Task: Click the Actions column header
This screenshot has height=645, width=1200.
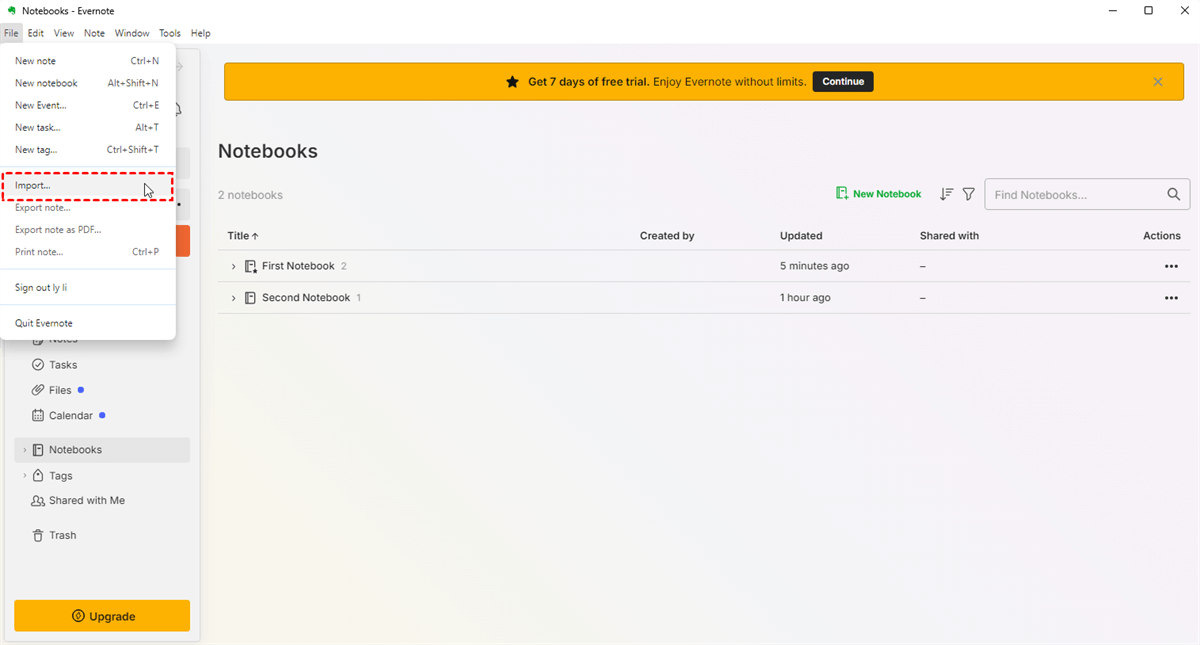Action: tap(1162, 236)
